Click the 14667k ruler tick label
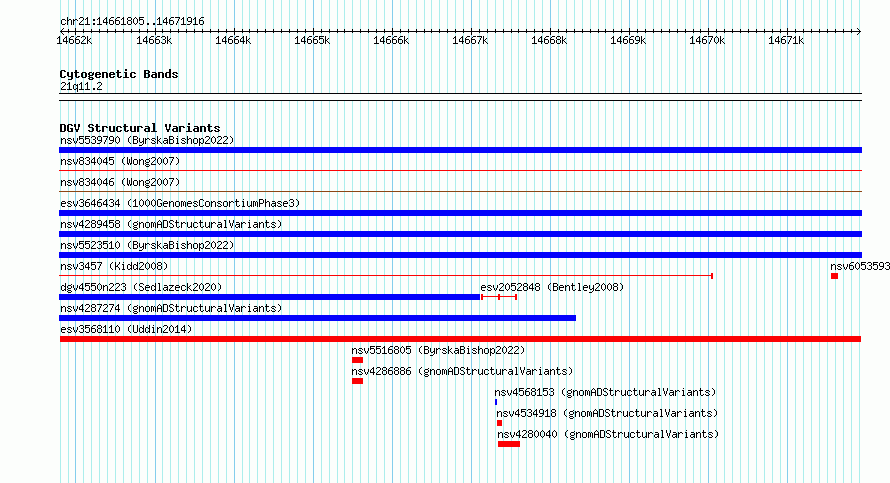Image resolution: width=890 pixels, height=483 pixels. pyautogui.click(x=470, y=40)
